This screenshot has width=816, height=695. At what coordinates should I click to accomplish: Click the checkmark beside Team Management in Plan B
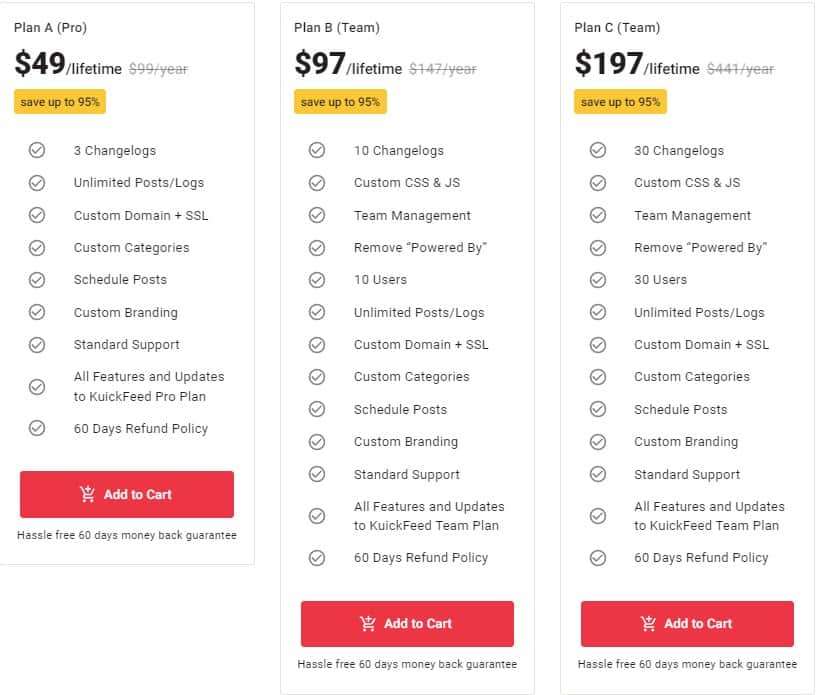[317, 215]
